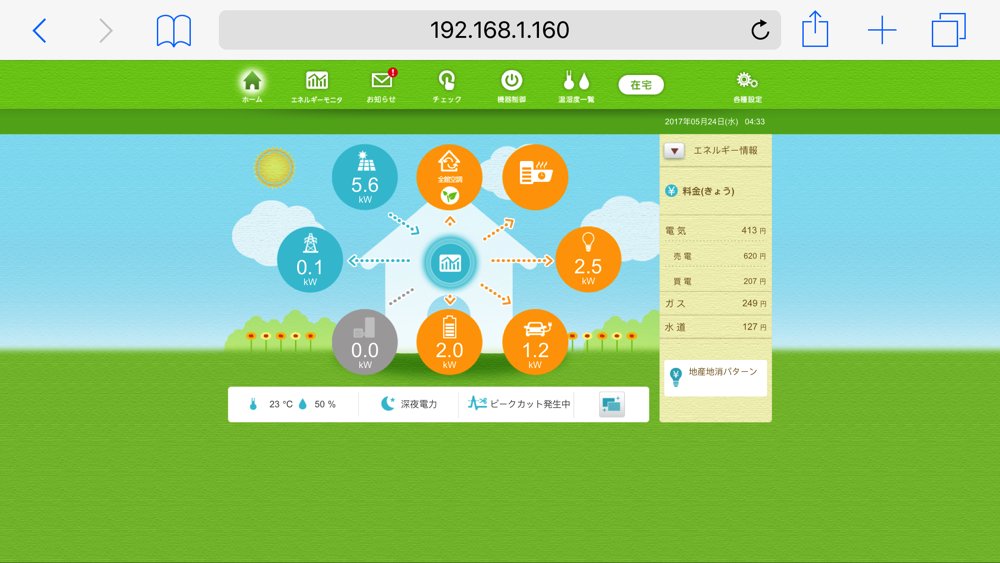
Task: Collapse the エネルギー情報 panel arrow
Action: click(674, 150)
